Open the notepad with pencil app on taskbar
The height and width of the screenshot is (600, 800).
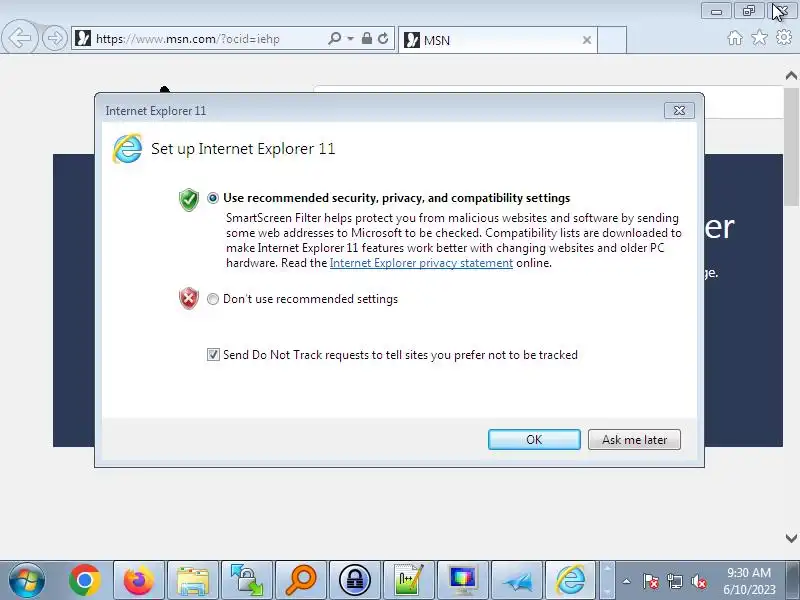tap(409, 580)
